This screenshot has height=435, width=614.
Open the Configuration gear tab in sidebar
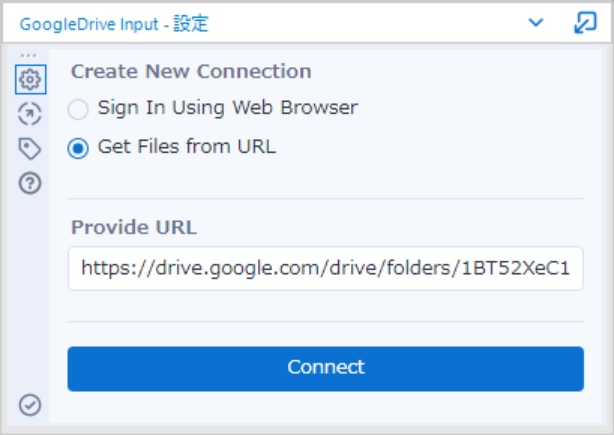[x=31, y=79]
